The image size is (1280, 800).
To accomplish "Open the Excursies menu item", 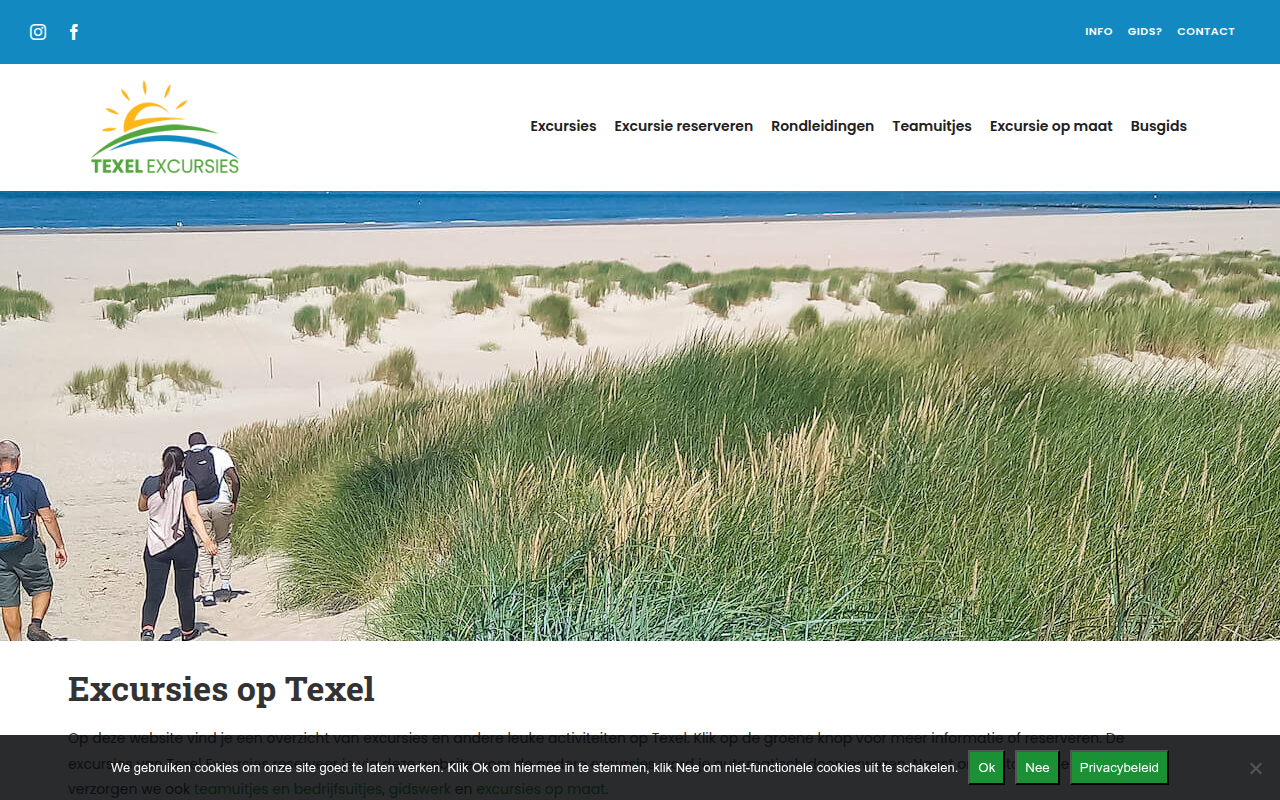I will (x=563, y=126).
